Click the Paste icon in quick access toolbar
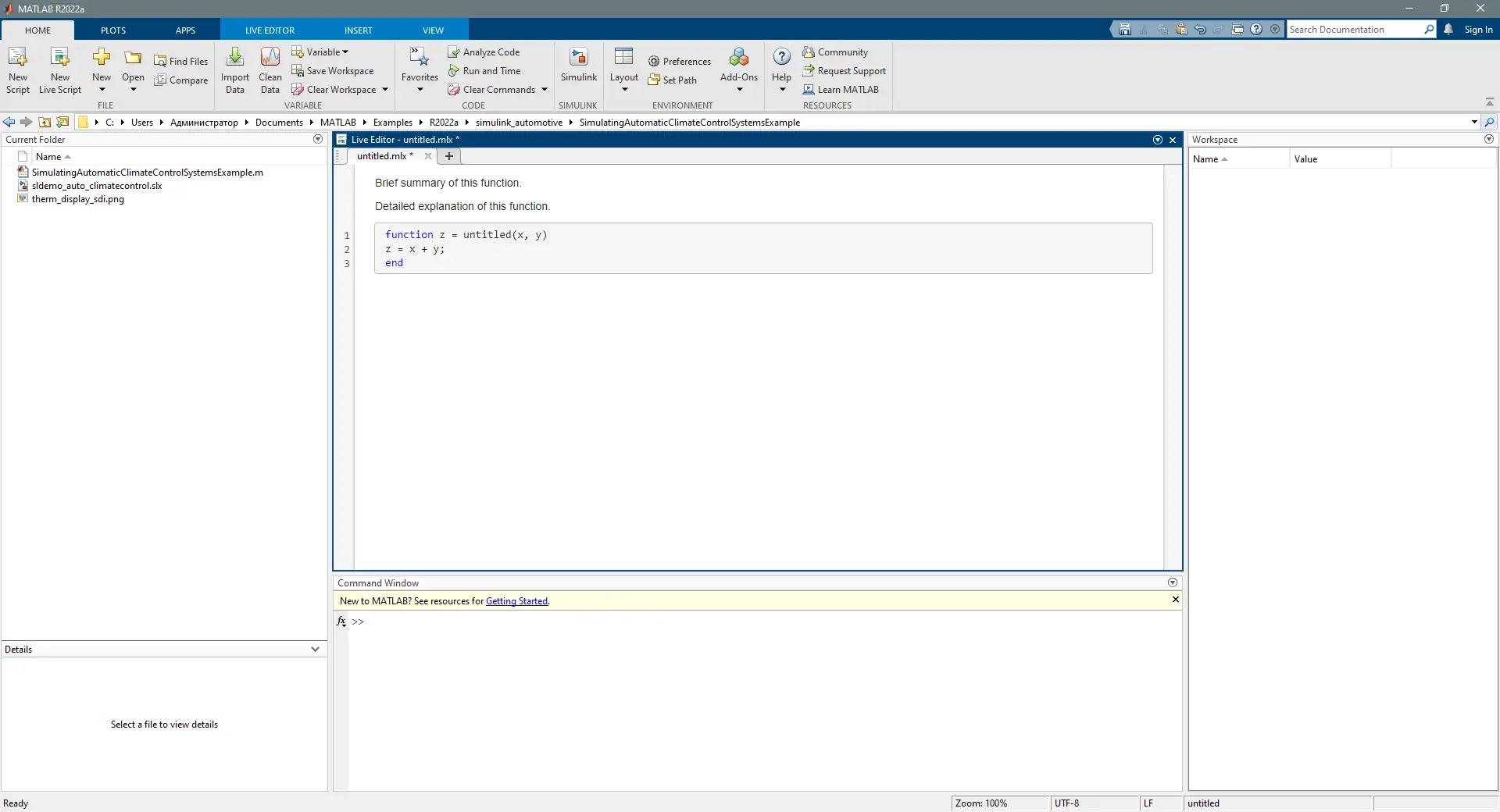 (1181, 29)
